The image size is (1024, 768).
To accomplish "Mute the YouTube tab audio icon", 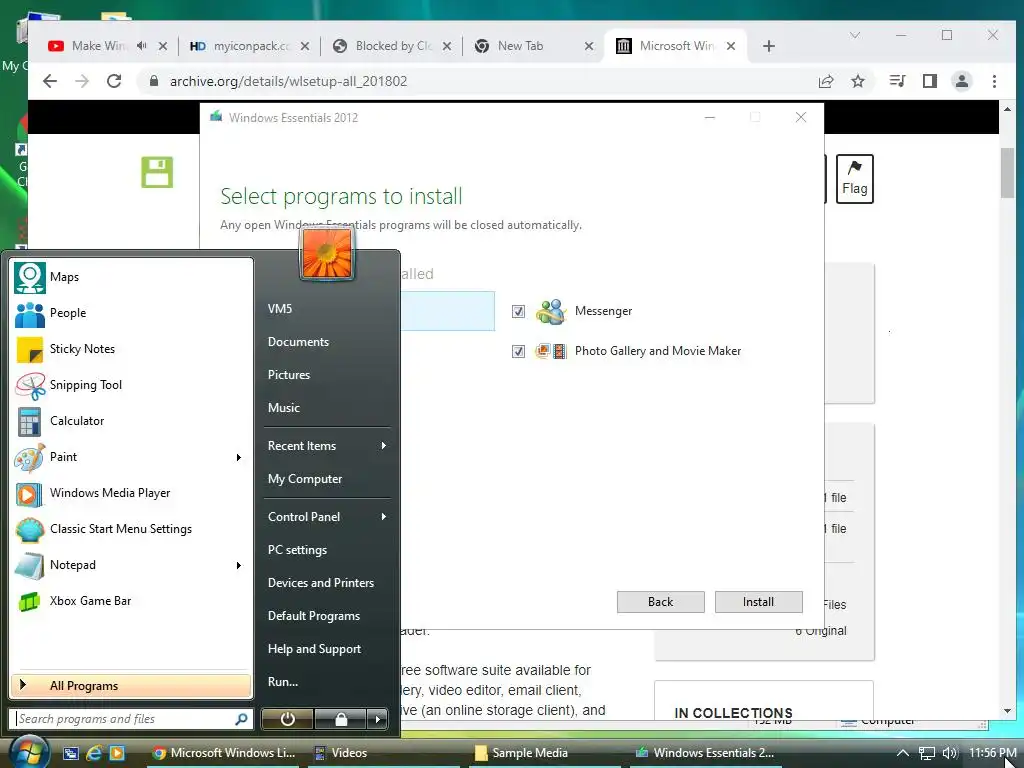I will point(142,46).
